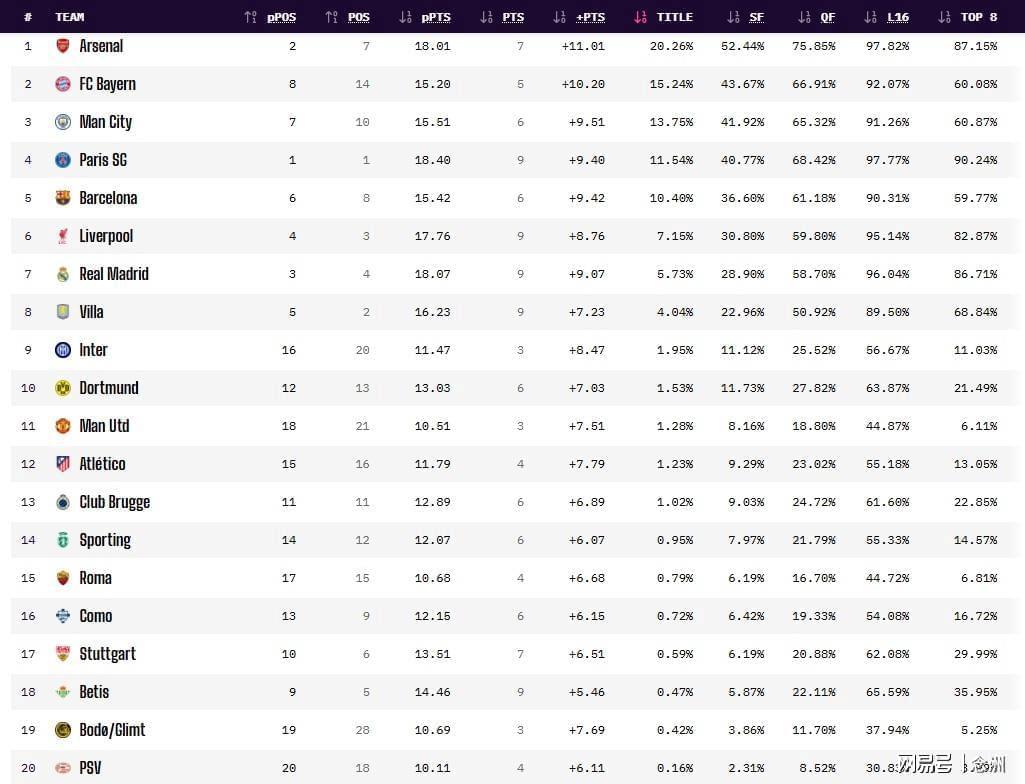Click the Barcelona crest icon
The image size is (1025, 784).
(x=63, y=197)
